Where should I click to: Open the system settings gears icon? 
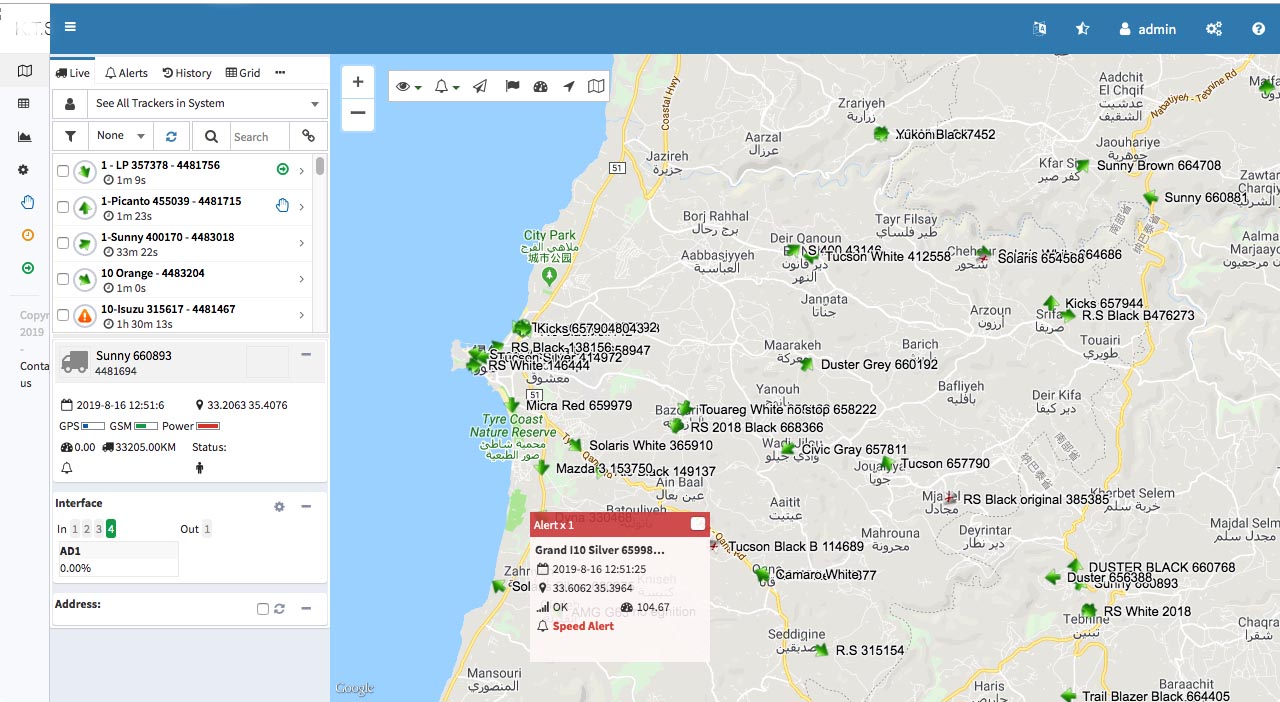pos(1214,29)
